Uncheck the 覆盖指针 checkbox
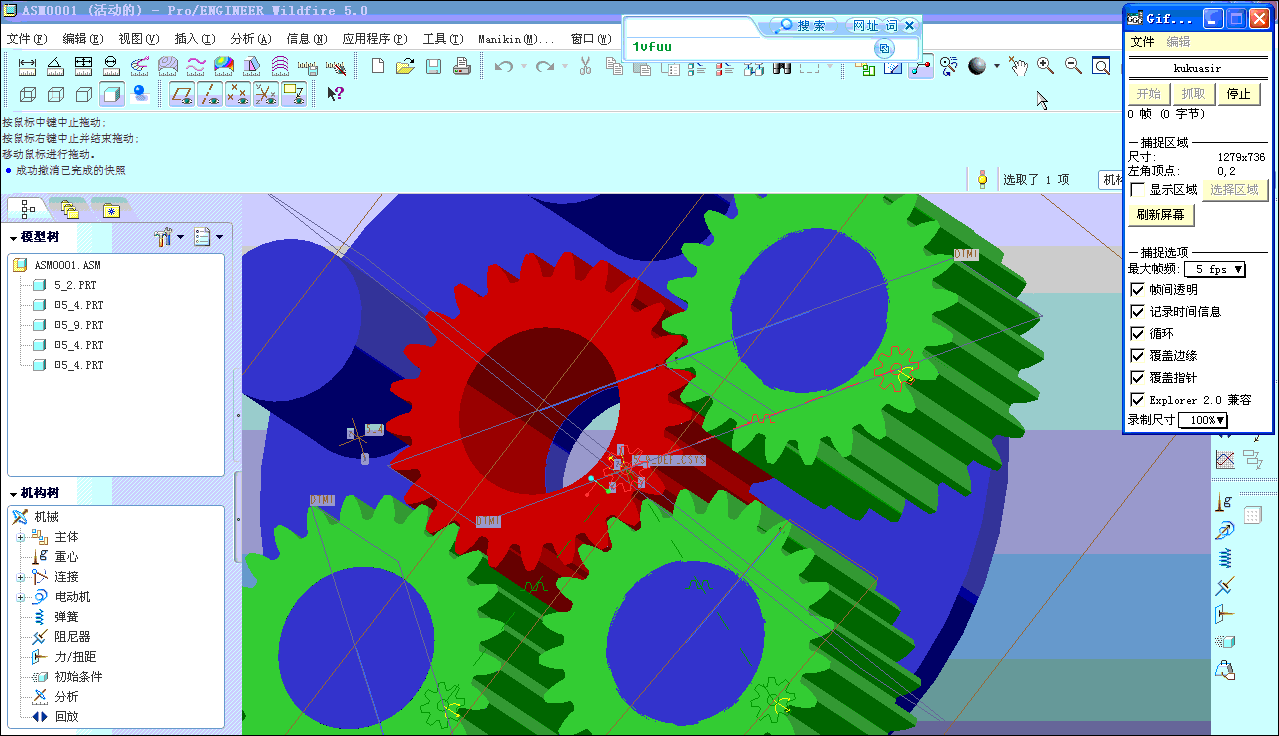 pos(1137,377)
